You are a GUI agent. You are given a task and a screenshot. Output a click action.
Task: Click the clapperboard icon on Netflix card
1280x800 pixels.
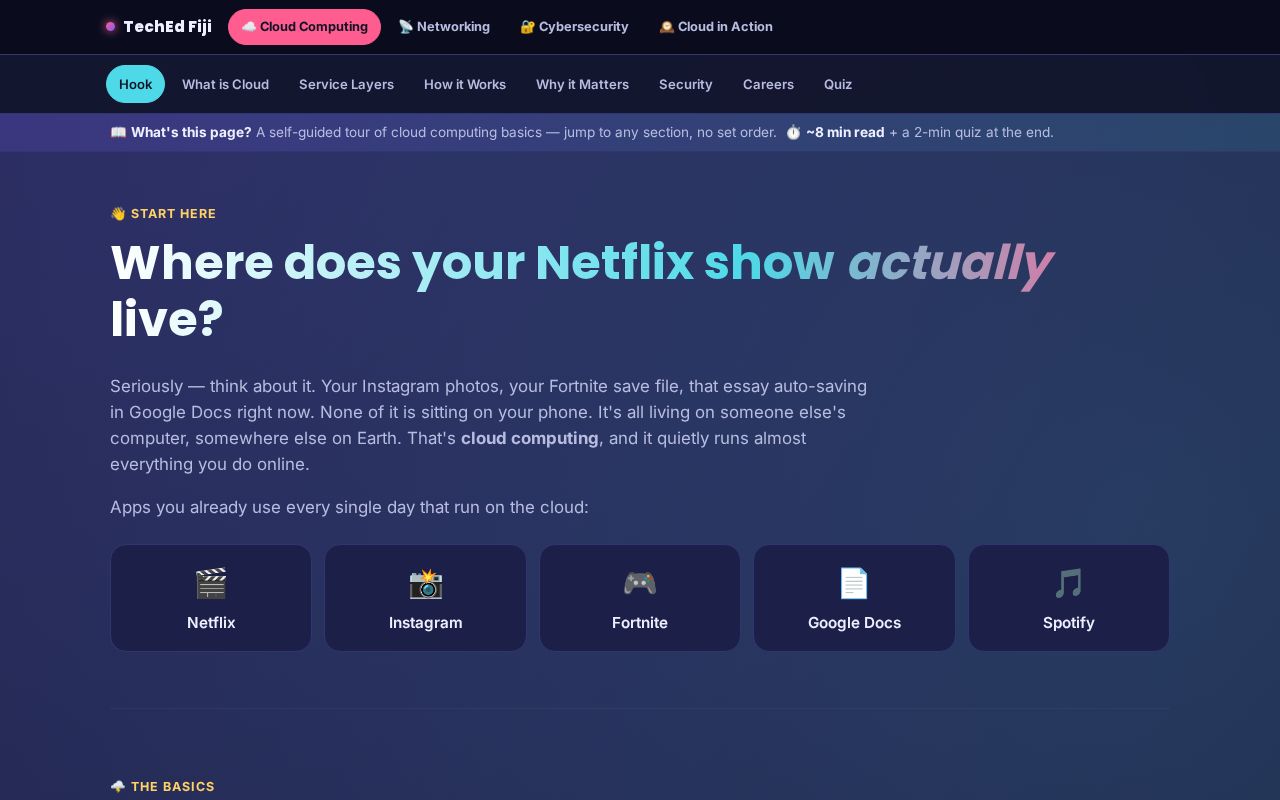[211, 583]
